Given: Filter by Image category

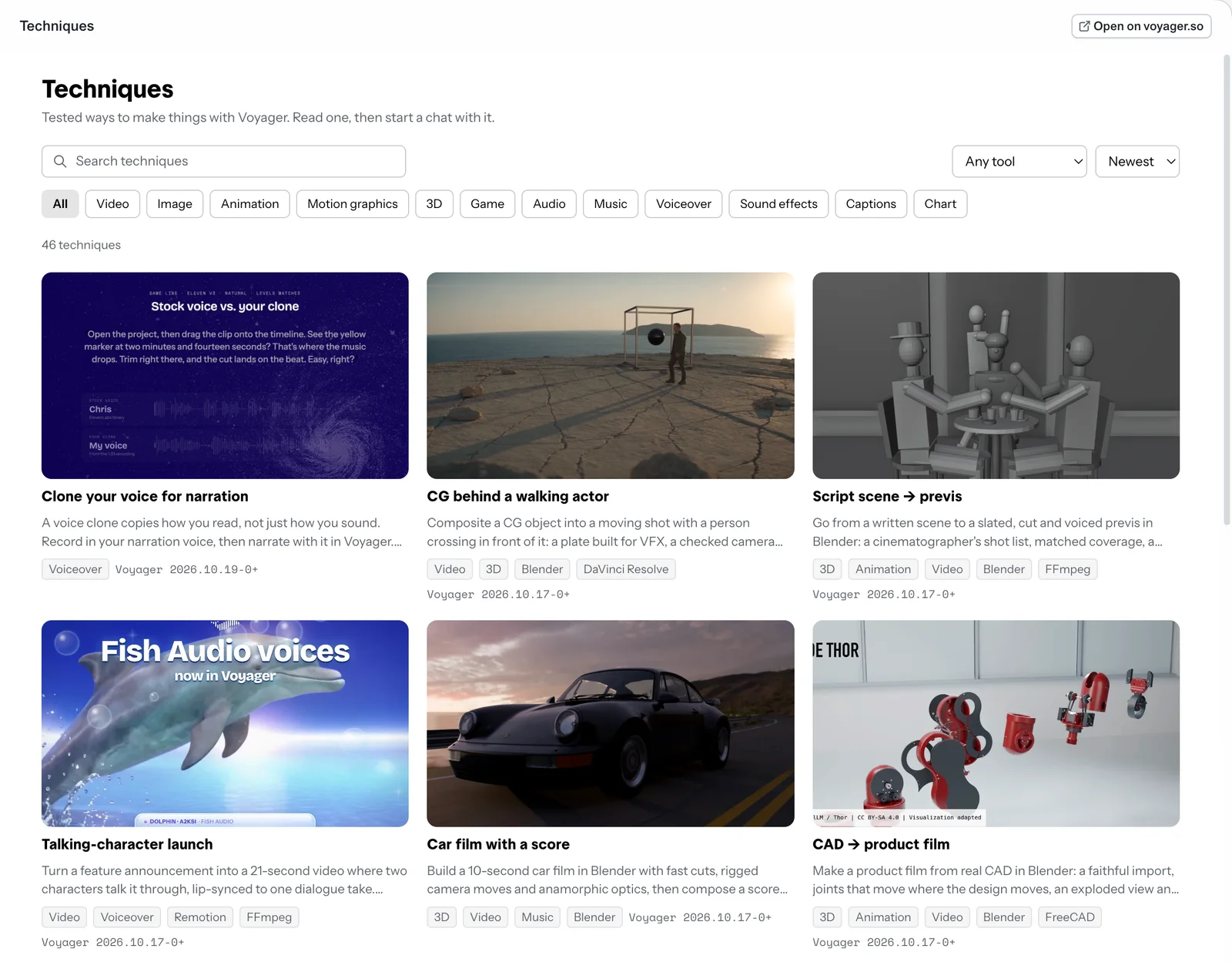Looking at the screenshot, I should 175,204.
